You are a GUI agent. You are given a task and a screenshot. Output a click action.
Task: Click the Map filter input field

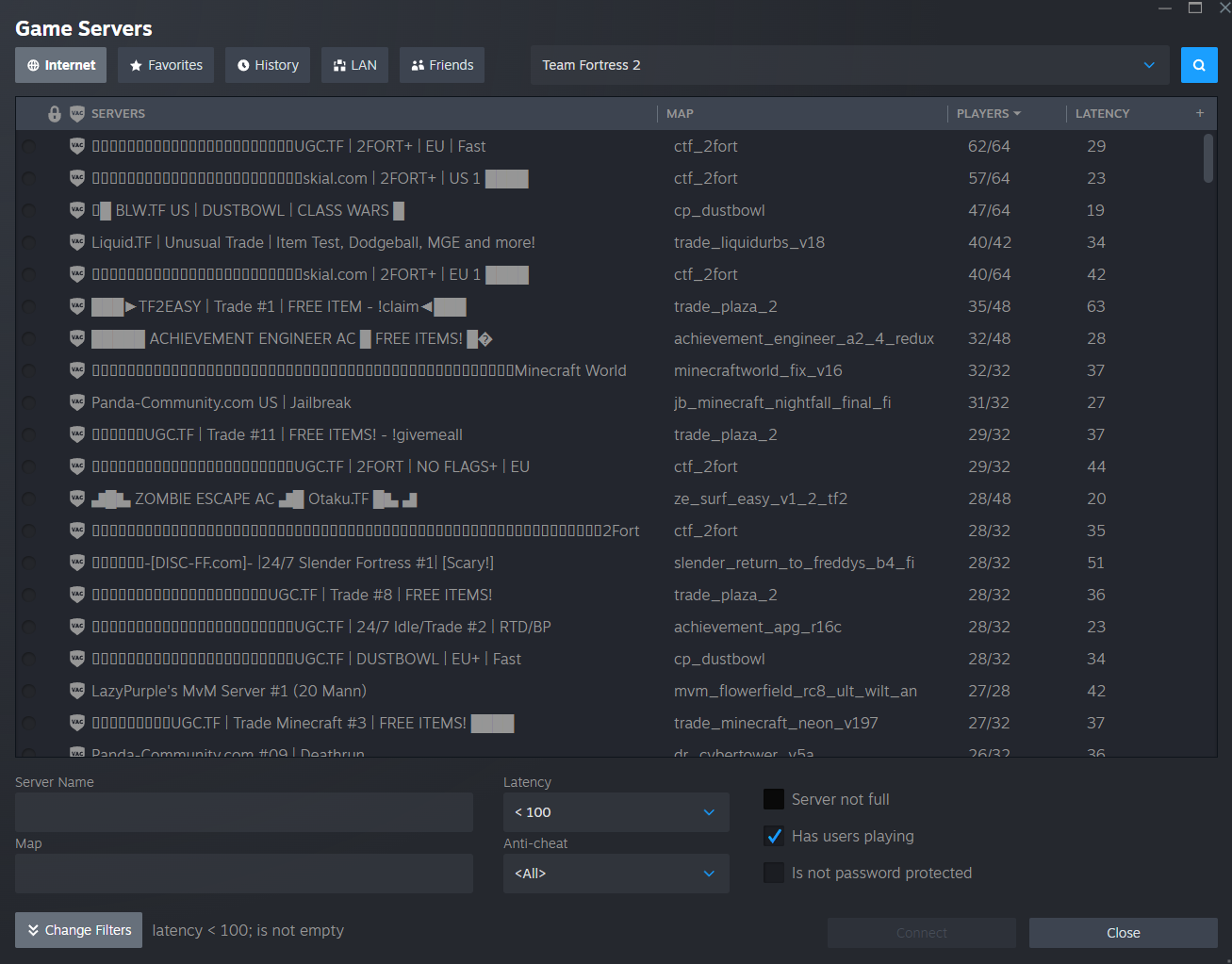point(244,874)
